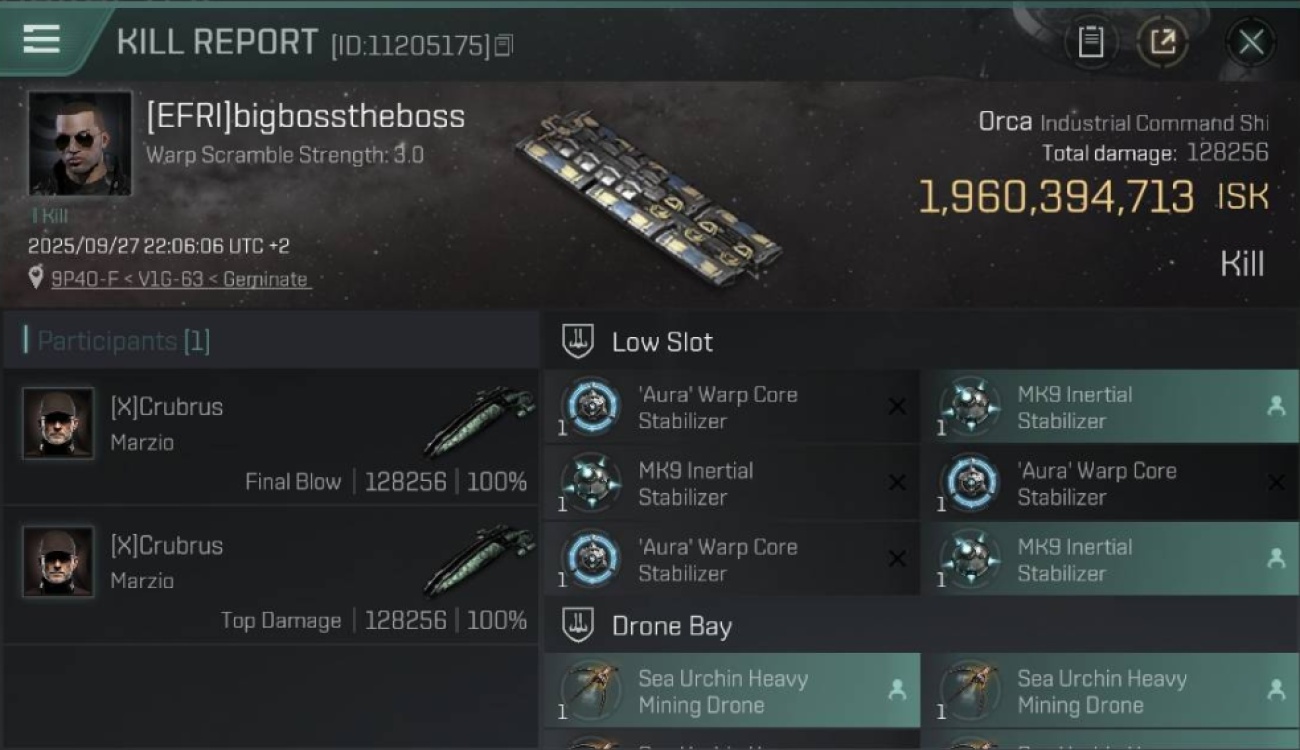Image resolution: width=1300 pixels, height=750 pixels.
Task: Open the hamburger menu
Action: (41, 40)
